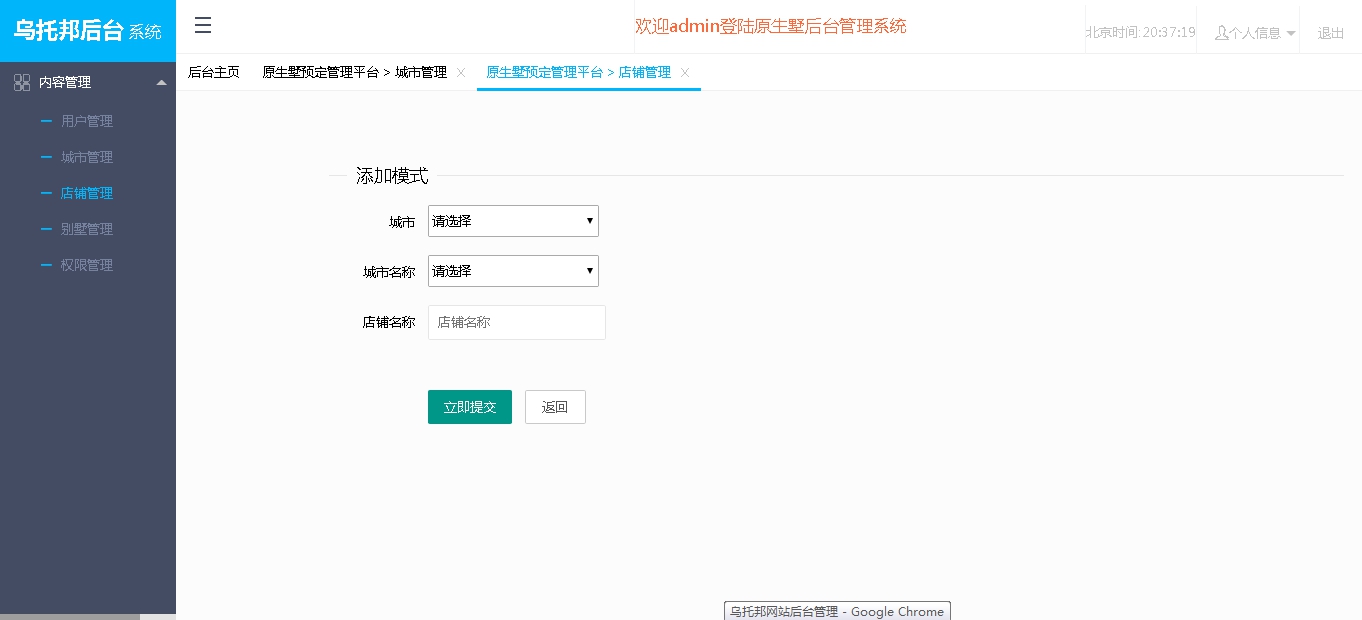
Task: Select the 店铺管理 tab
Action: coord(578,73)
